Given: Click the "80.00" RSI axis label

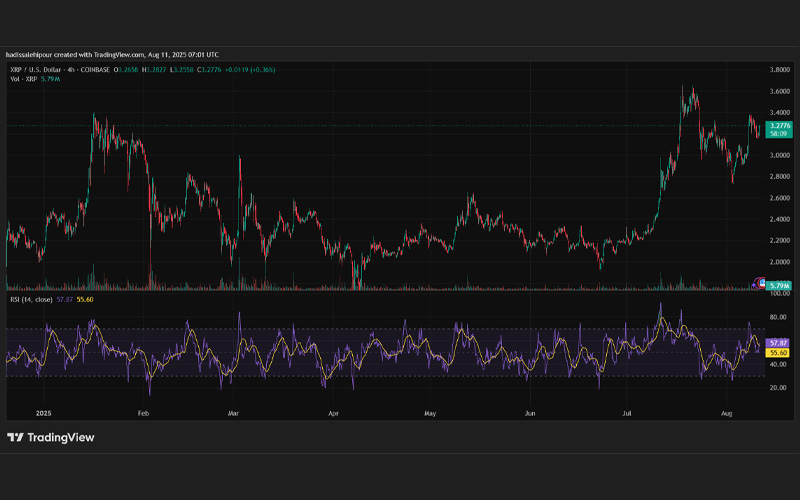Looking at the screenshot, I should coord(778,317).
